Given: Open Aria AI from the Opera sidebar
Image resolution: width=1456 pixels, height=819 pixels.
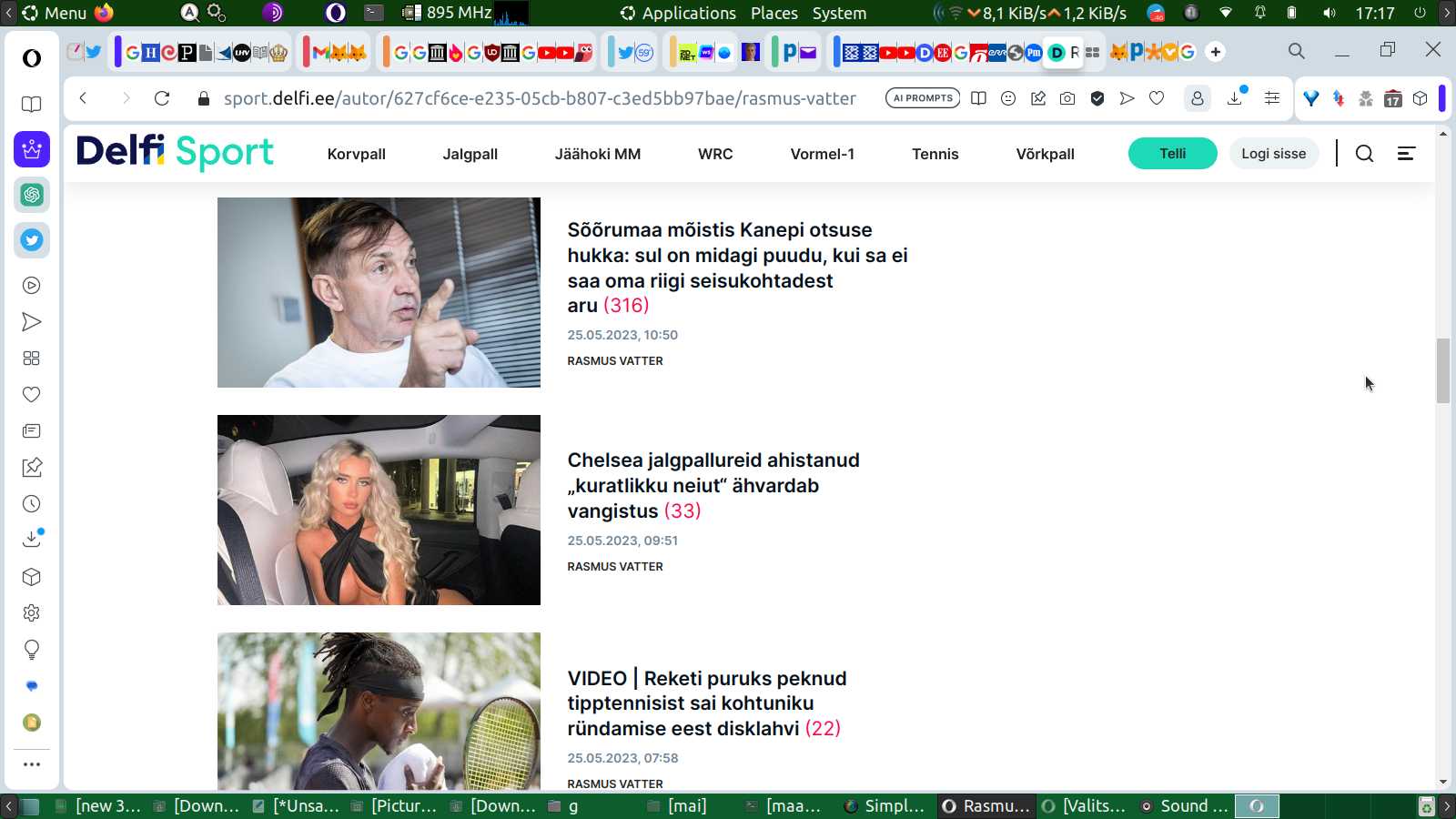Looking at the screenshot, I should click(x=32, y=149).
